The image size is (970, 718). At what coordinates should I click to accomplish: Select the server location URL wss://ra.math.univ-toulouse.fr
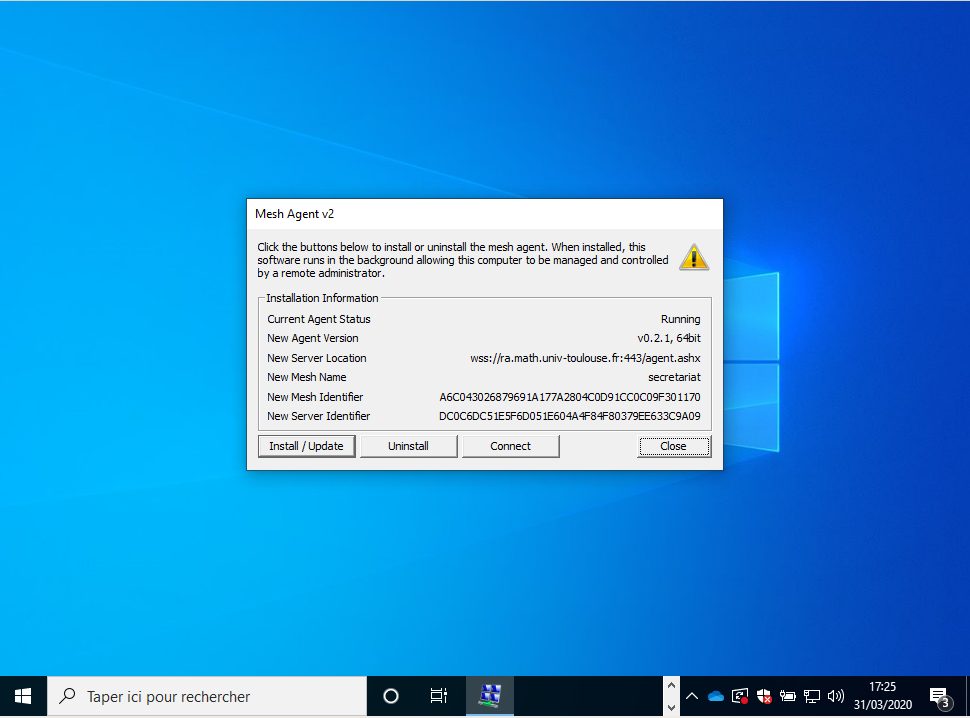[585, 358]
